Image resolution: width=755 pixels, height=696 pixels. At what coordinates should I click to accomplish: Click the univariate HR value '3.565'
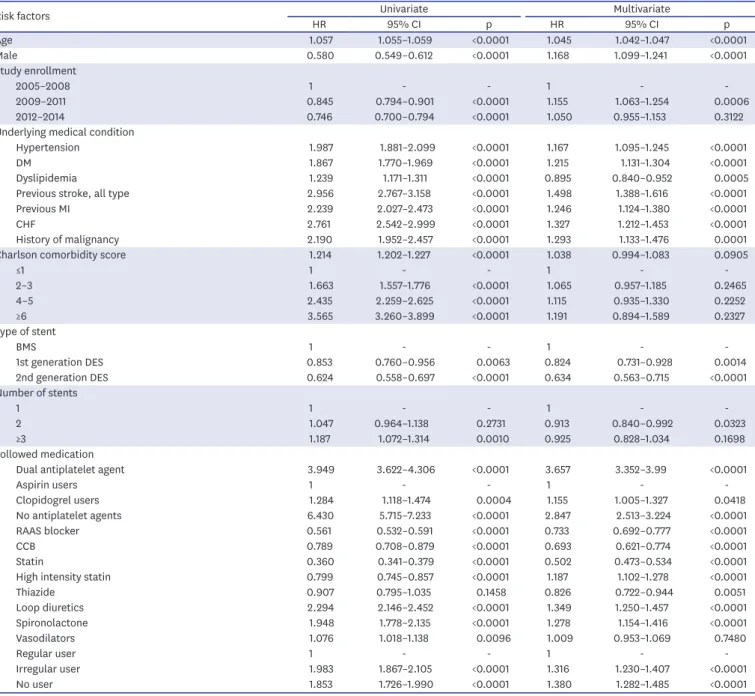tap(320, 316)
